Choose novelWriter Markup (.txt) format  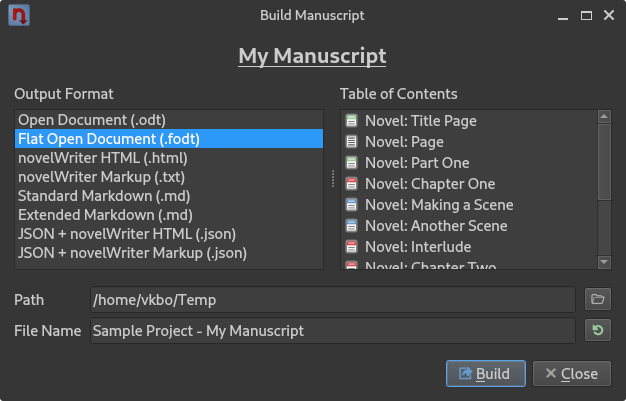[x=169, y=177]
